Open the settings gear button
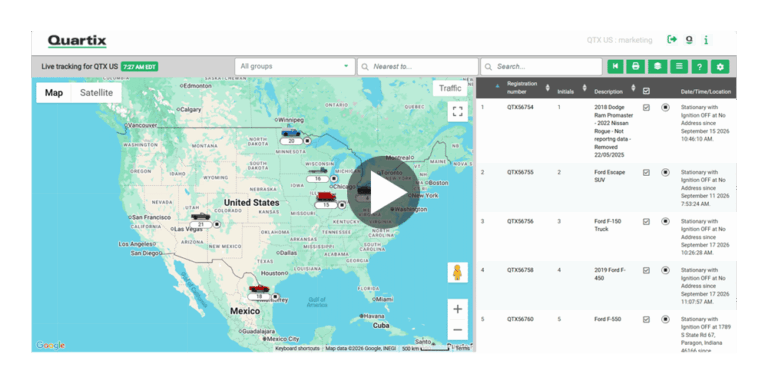This screenshot has width=768, height=384. pos(720,67)
